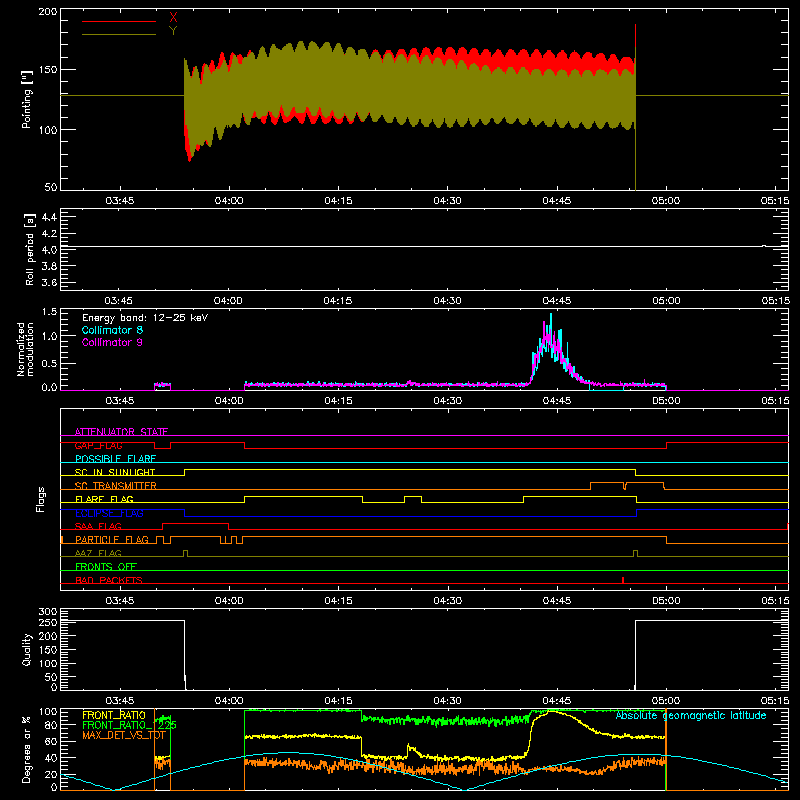The height and width of the screenshot is (800, 800).
Task: Click the magenta 'Collimator 9' legend entry
Action: pos(112,342)
